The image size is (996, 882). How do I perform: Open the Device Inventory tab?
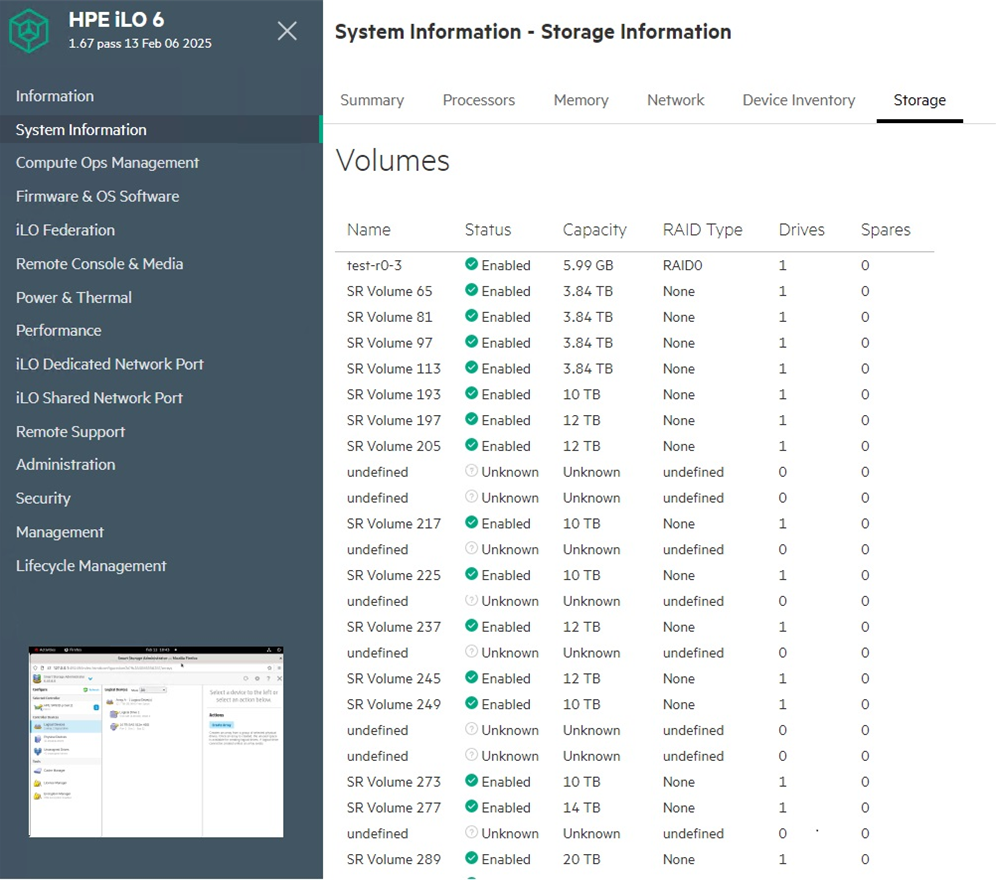tap(799, 100)
